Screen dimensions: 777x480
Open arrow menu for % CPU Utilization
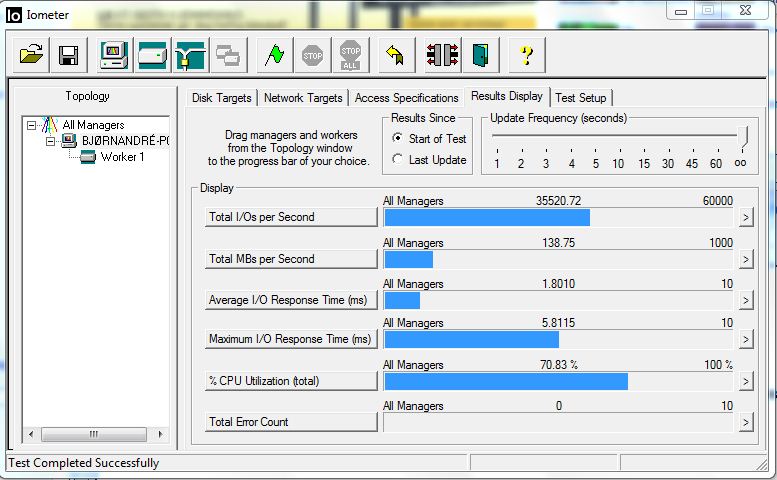[x=746, y=381]
